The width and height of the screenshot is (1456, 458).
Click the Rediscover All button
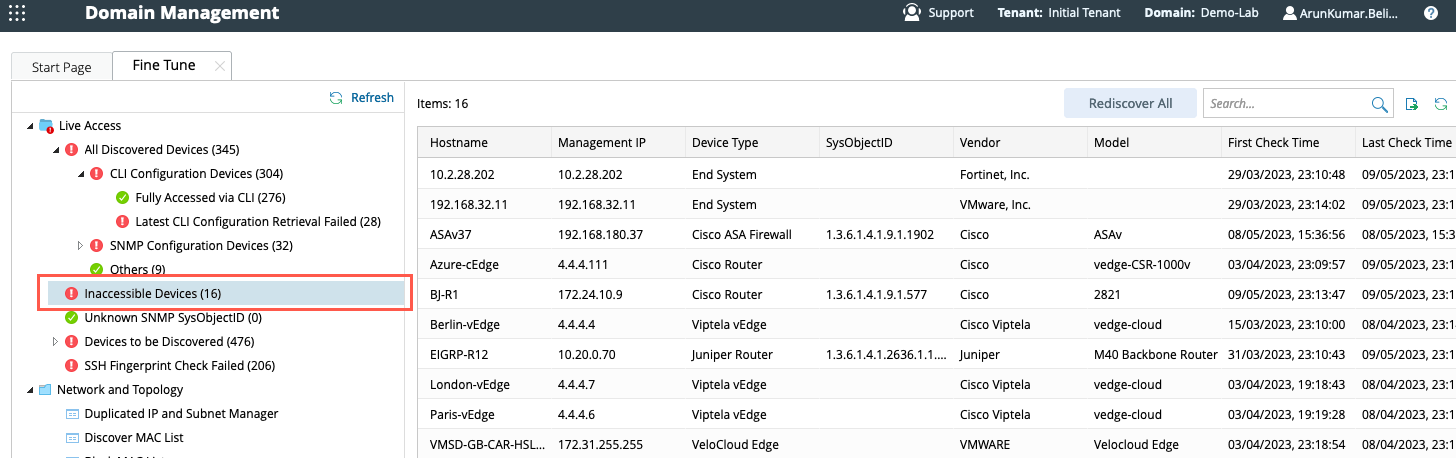(x=1130, y=103)
